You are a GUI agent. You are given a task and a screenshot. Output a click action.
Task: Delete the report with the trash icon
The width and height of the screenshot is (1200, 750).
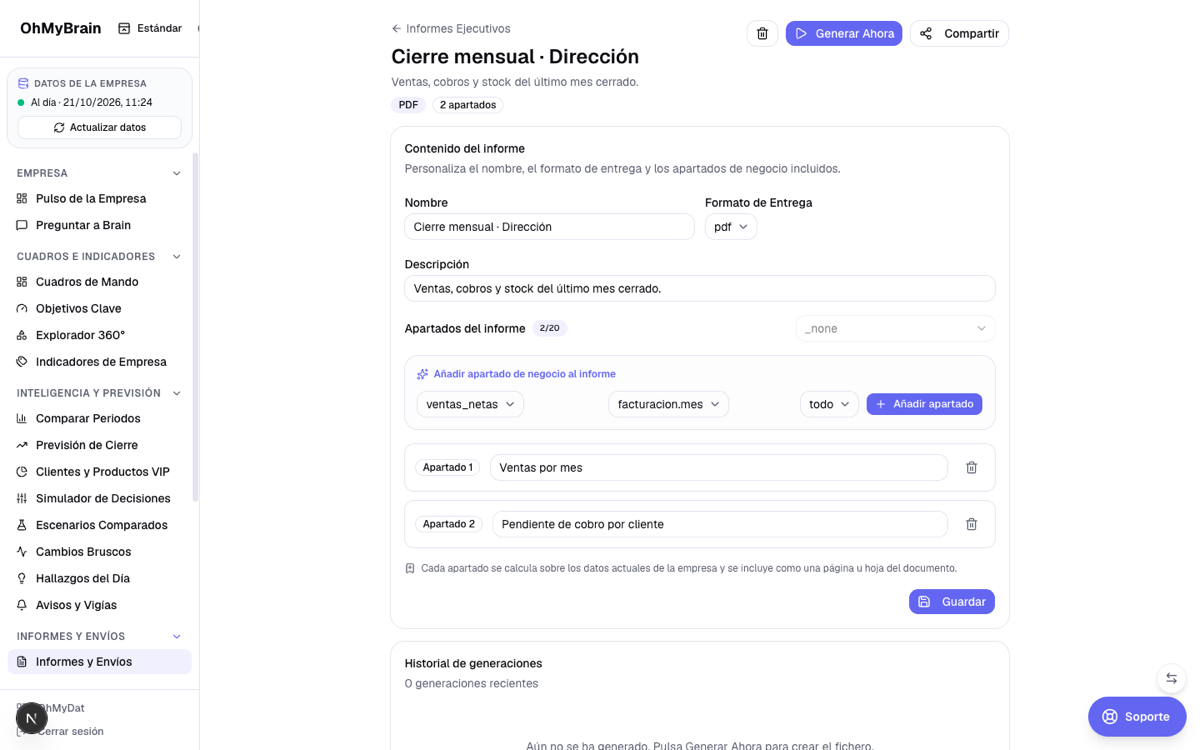pyautogui.click(x=762, y=33)
